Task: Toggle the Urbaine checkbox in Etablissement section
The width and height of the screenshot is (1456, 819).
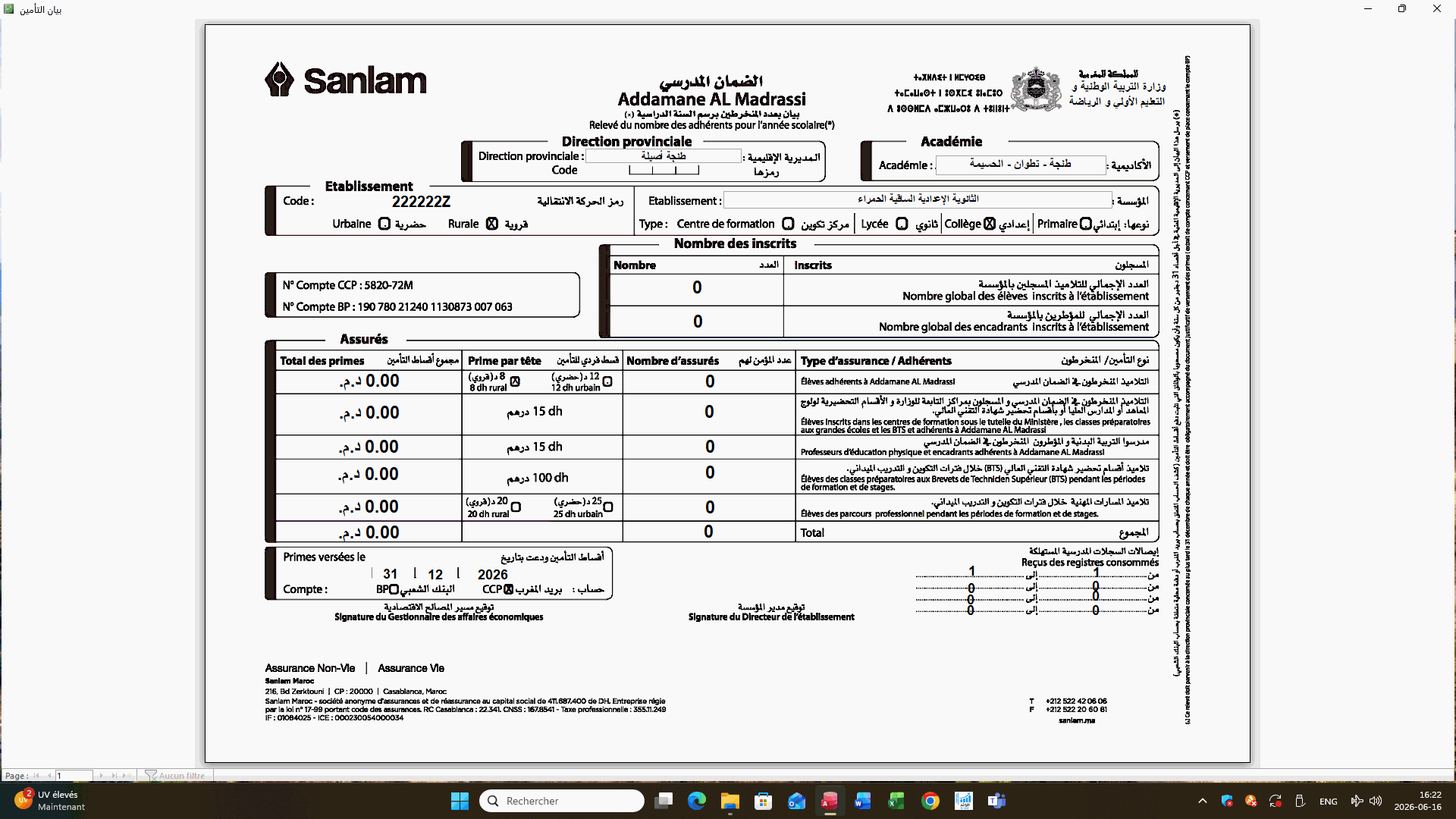Action: [384, 224]
